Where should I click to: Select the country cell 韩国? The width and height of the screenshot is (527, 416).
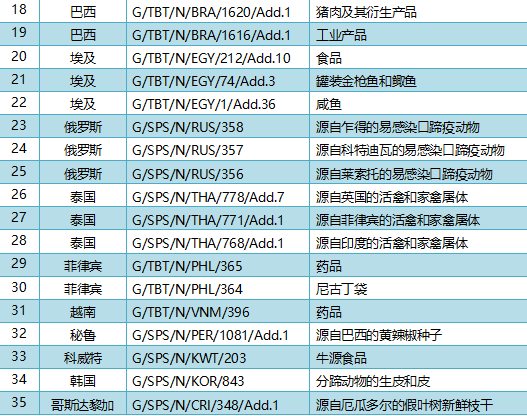point(83,381)
